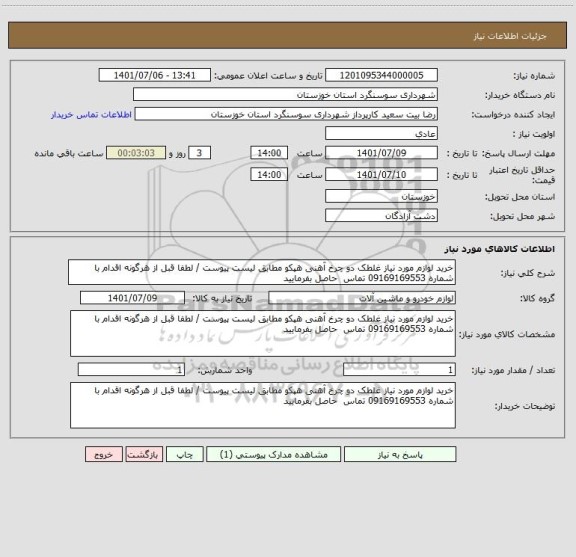Click the ساعت باقی مانده label

[69, 153]
